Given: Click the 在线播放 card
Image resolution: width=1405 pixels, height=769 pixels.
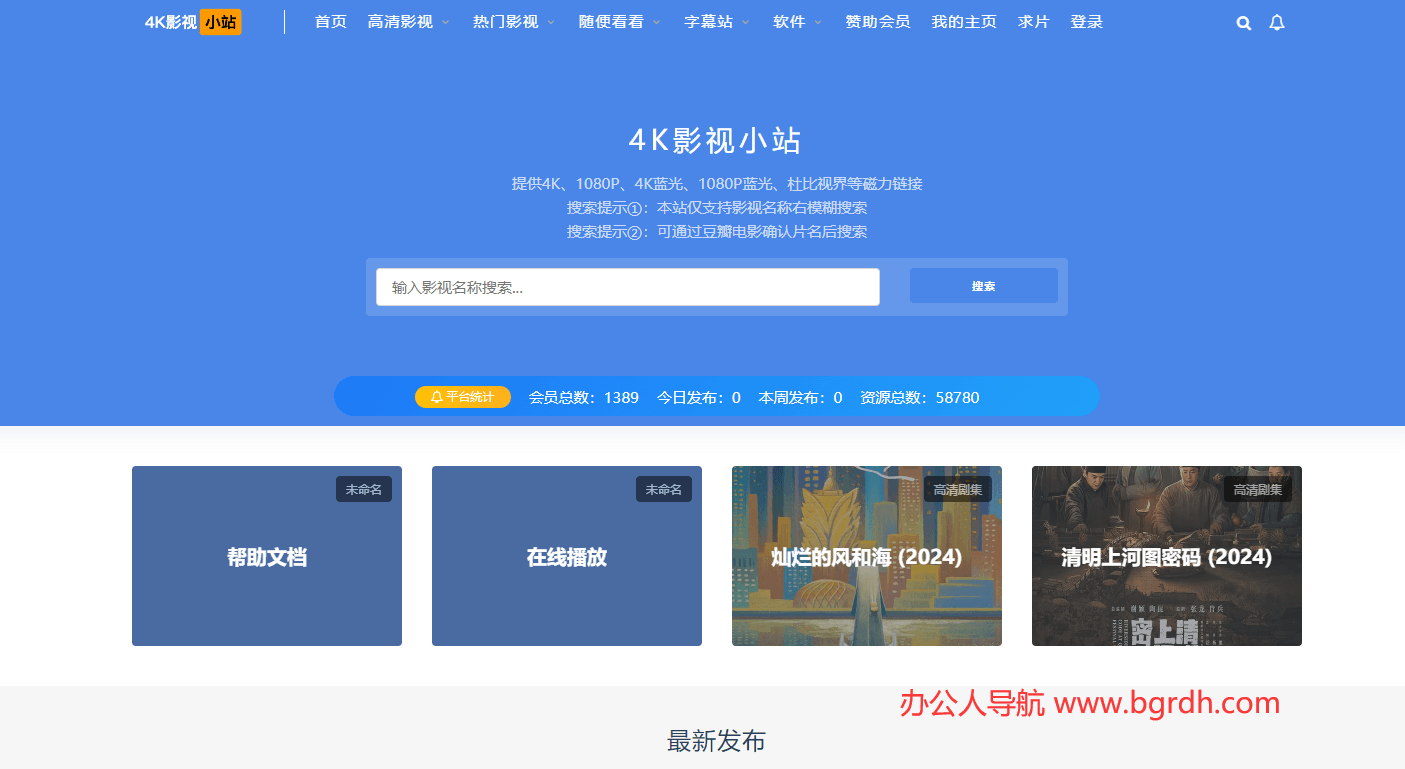Looking at the screenshot, I should (566, 556).
